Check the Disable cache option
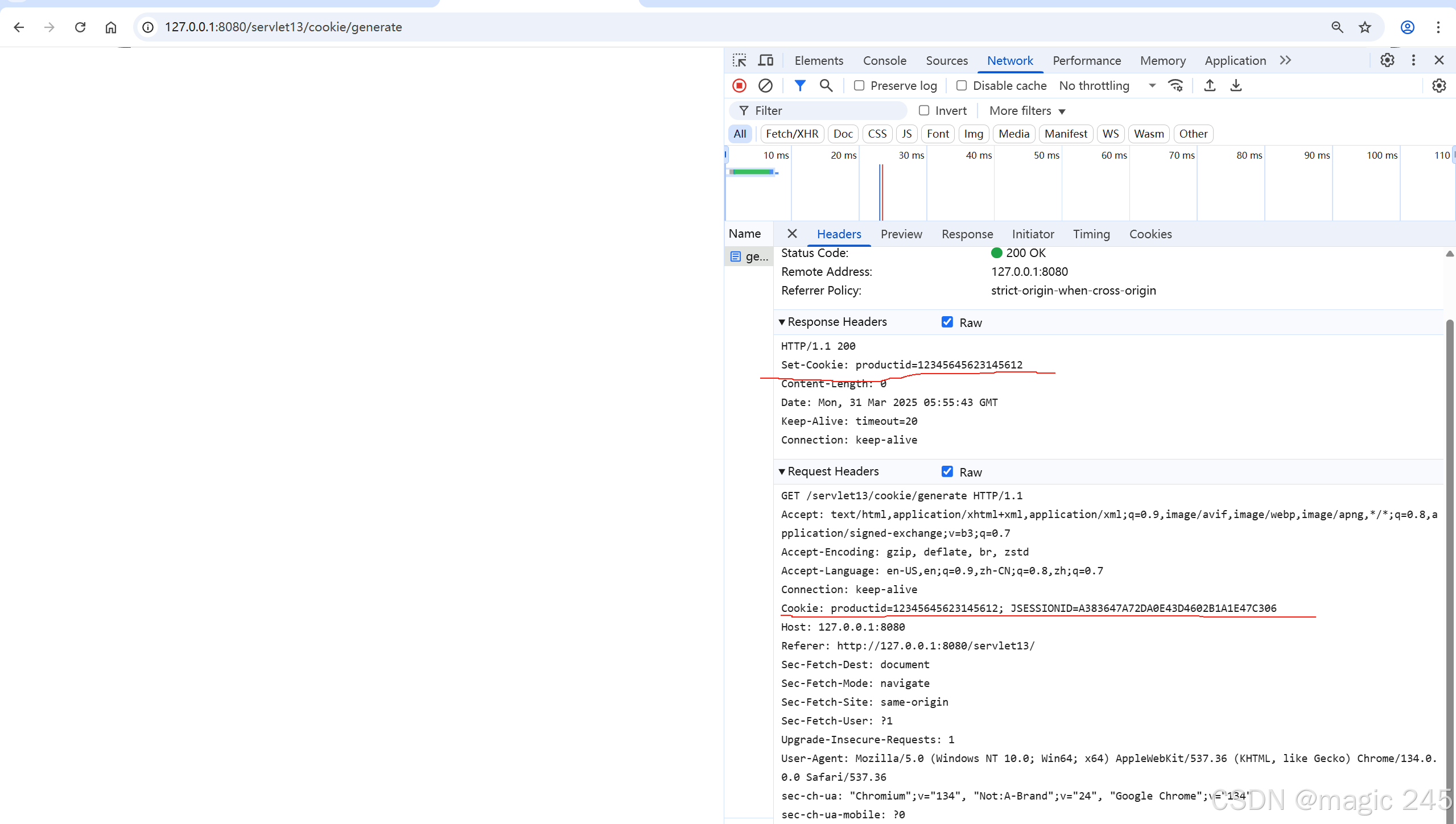The width and height of the screenshot is (1456, 824). (962, 86)
